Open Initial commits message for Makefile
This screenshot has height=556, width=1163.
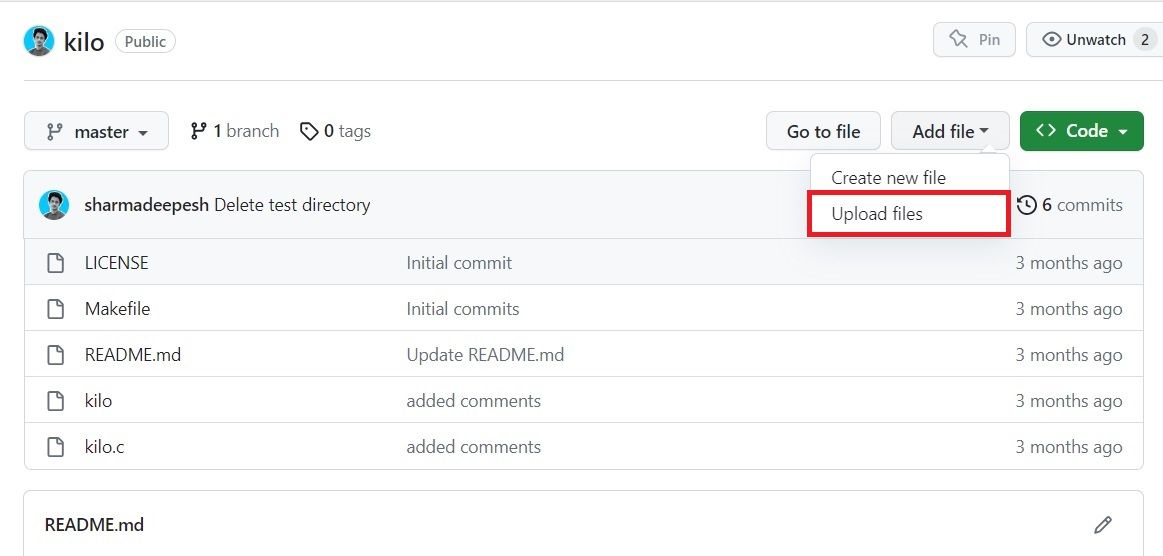pos(463,309)
